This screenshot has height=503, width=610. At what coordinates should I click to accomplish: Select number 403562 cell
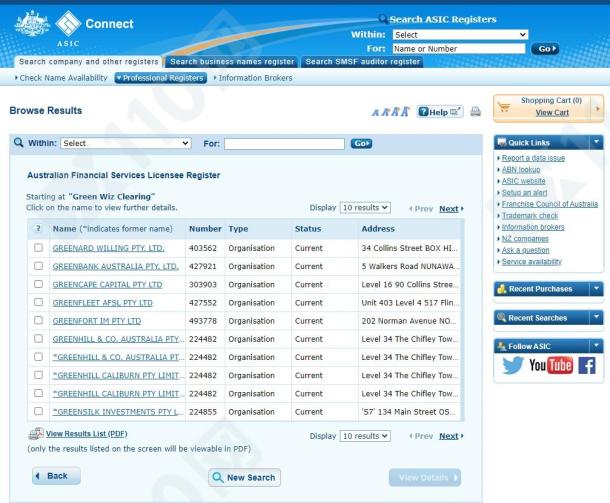[203, 248]
